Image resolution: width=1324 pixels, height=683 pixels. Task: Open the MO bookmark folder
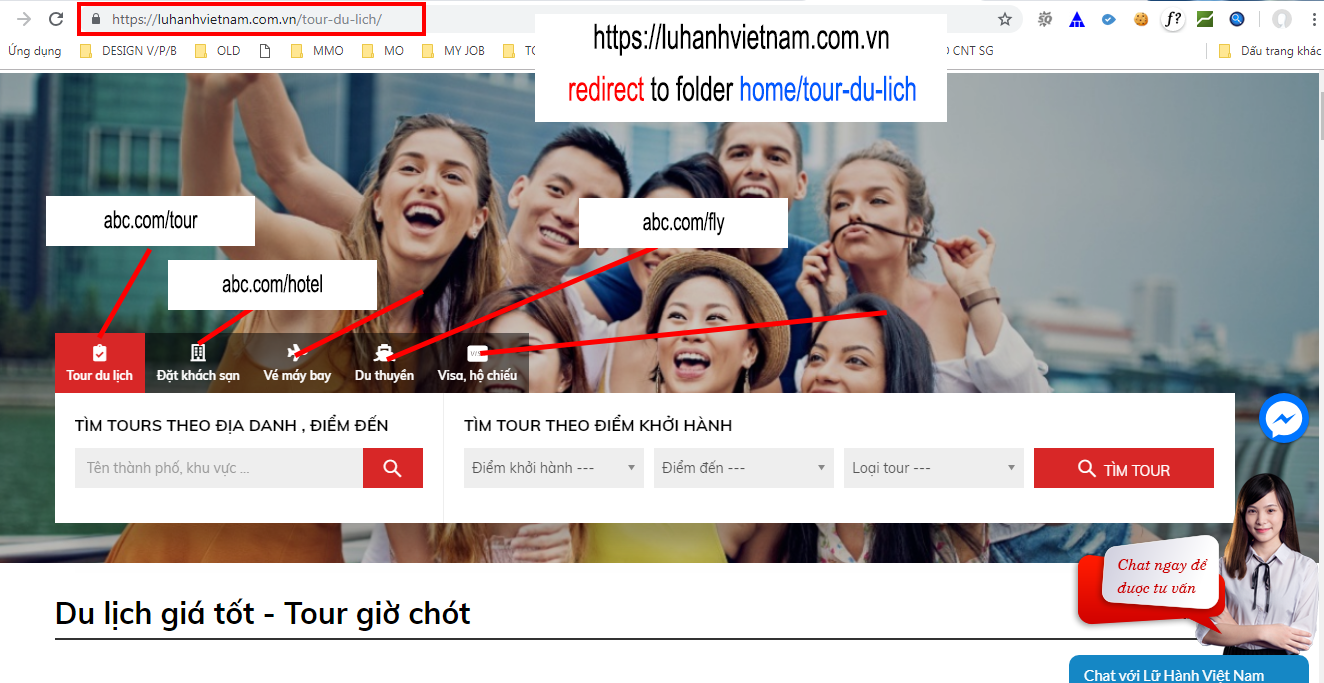(383, 51)
